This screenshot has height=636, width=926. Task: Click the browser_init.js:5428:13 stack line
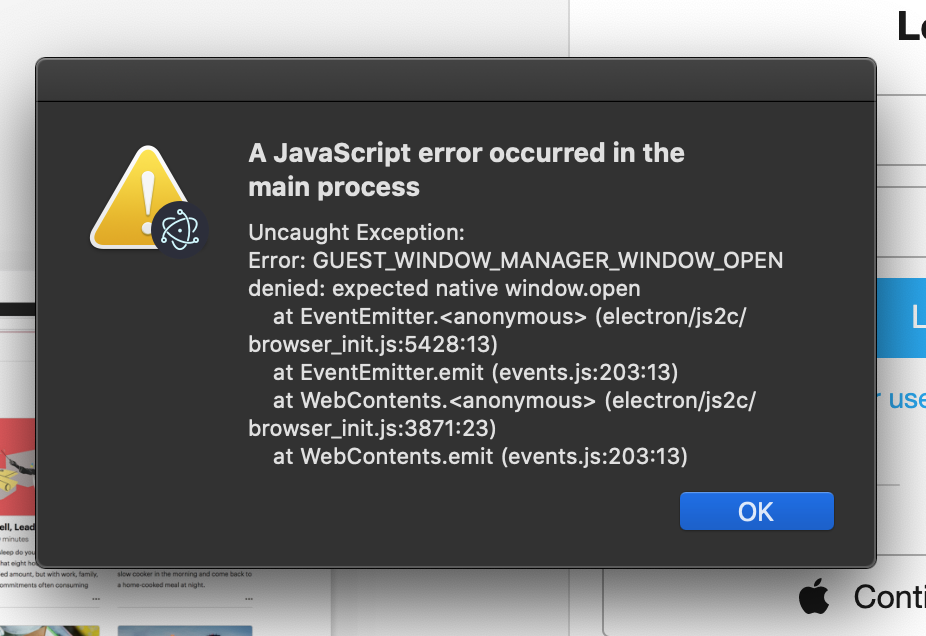373,344
